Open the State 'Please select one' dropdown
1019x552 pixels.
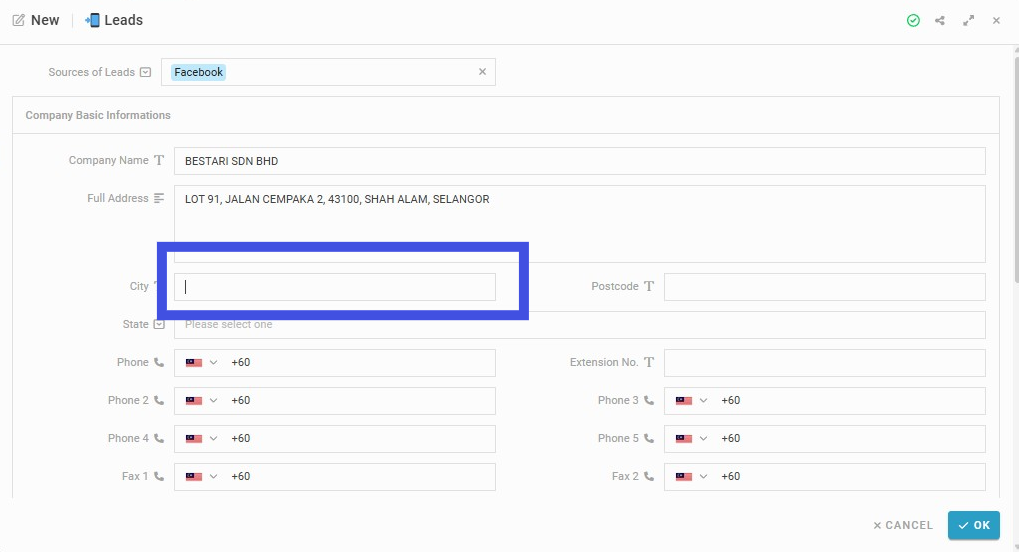[580, 324]
